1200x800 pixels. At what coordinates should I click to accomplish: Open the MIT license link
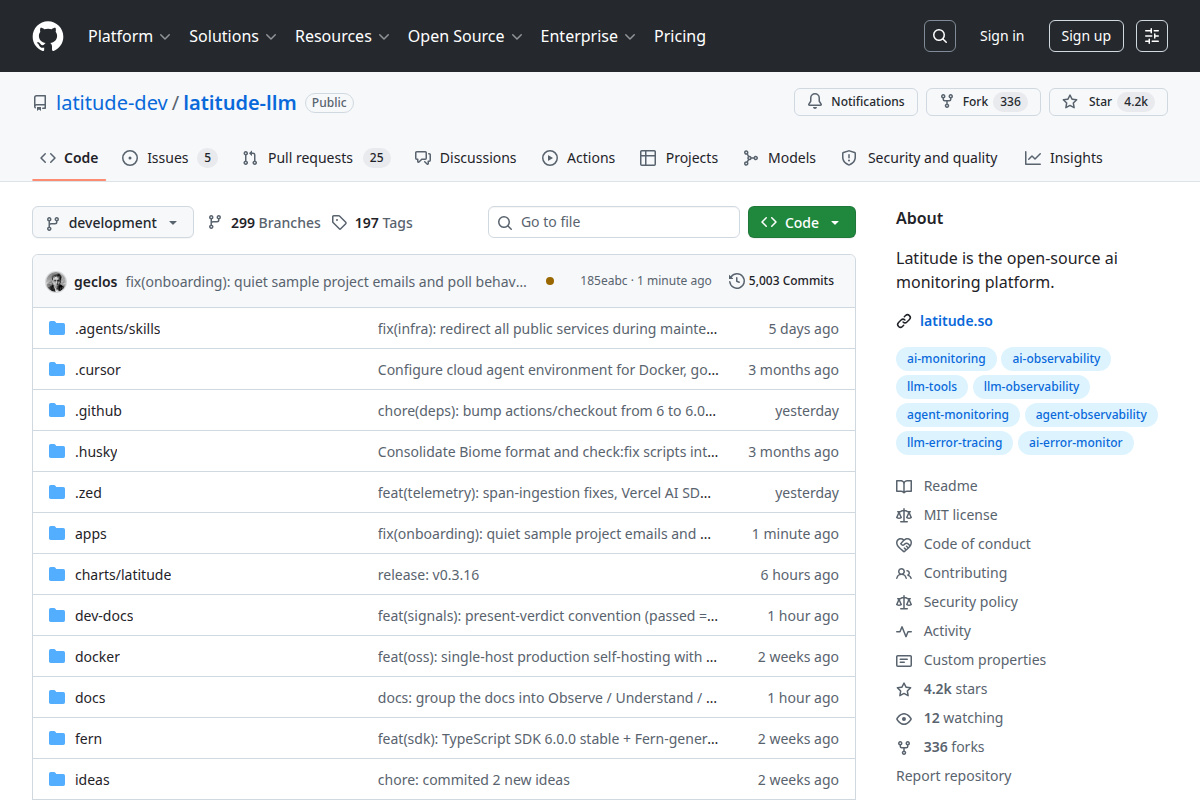960,515
